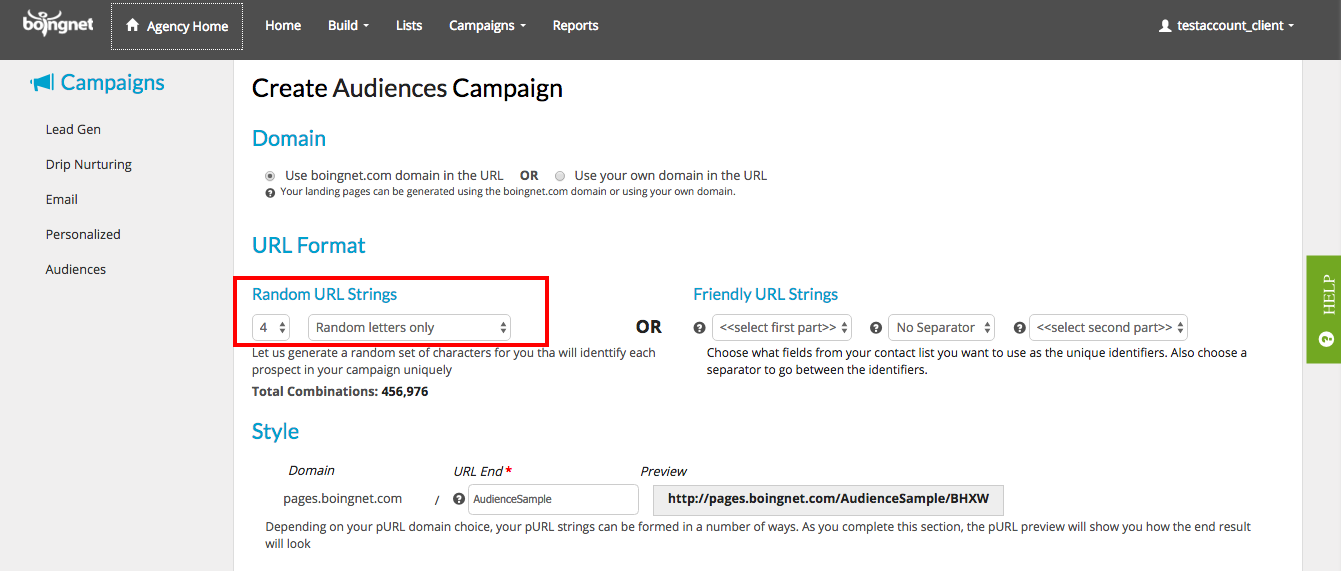Open Personalized campaigns in sidebar
Viewport: 1341px width, 571px height.
tap(83, 234)
